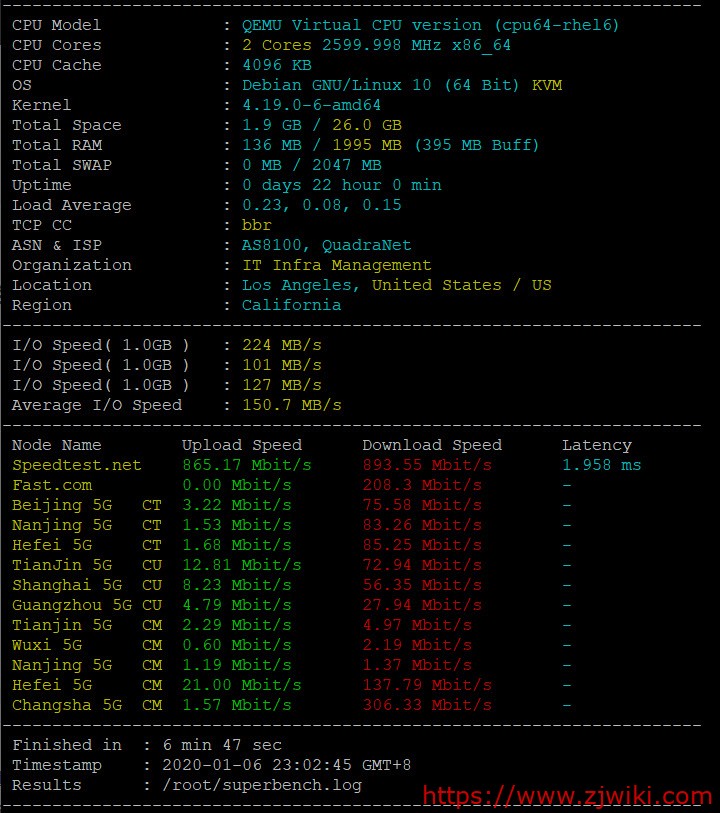Click the /root/superbench.log results path
Viewport: 720px width, 813px height.
tap(261, 785)
